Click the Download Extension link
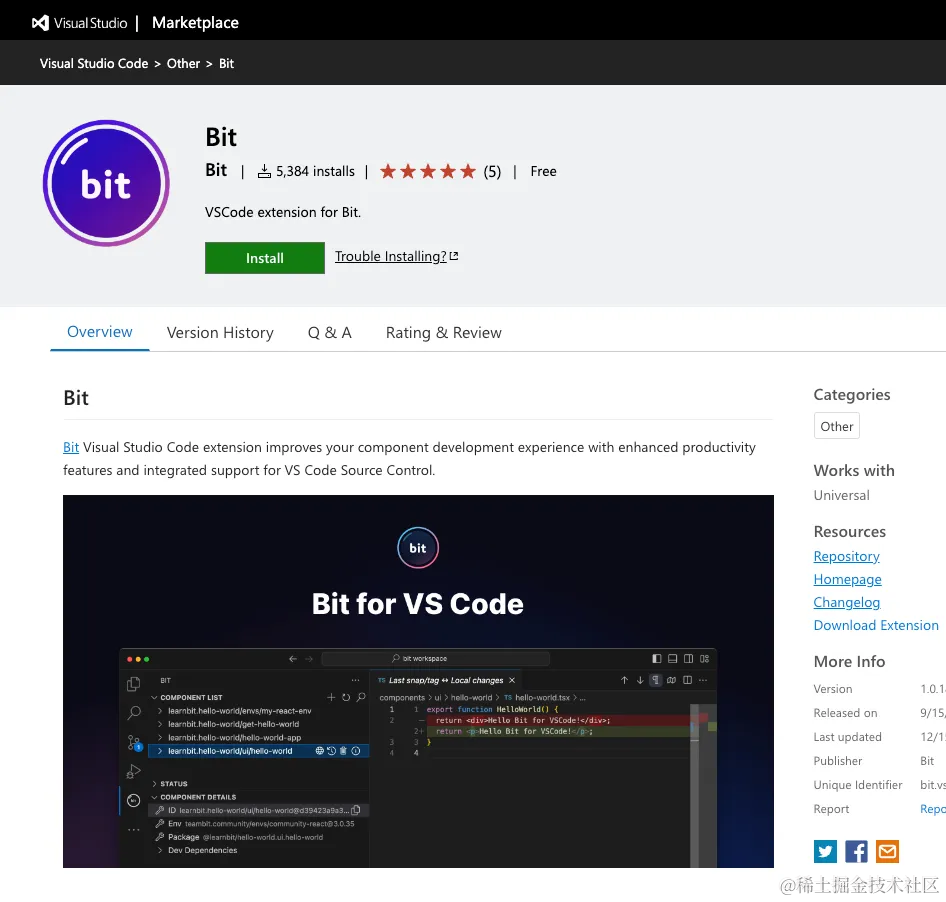 876,625
